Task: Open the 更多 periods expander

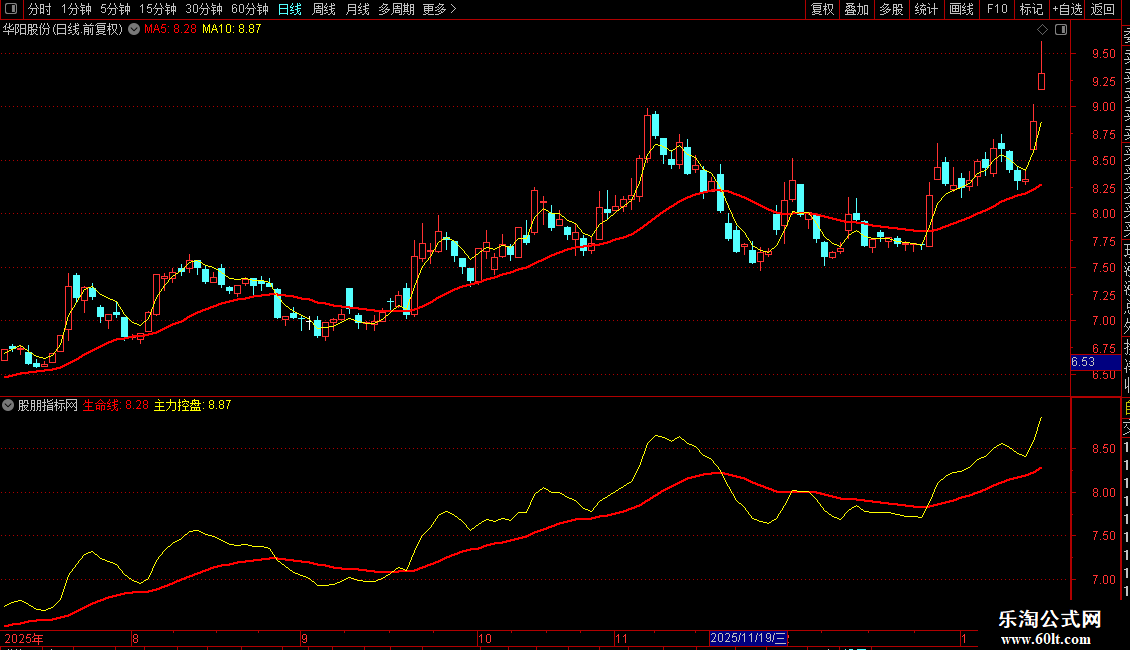Action: click(x=440, y=9)
